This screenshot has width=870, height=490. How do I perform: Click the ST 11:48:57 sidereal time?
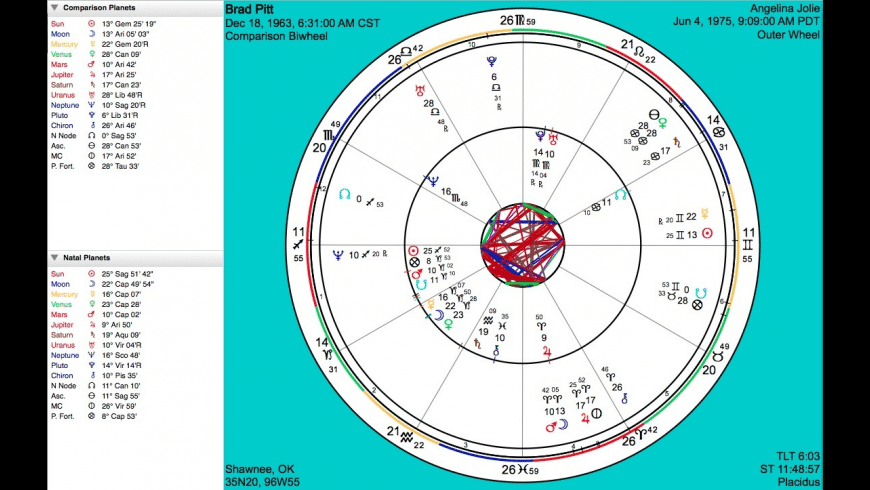(x=790, y=469)
